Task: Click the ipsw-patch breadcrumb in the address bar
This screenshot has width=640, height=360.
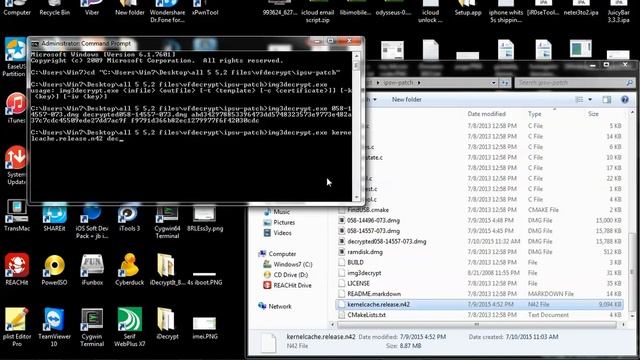Action: pyautogui.click(x=398, y=83)
